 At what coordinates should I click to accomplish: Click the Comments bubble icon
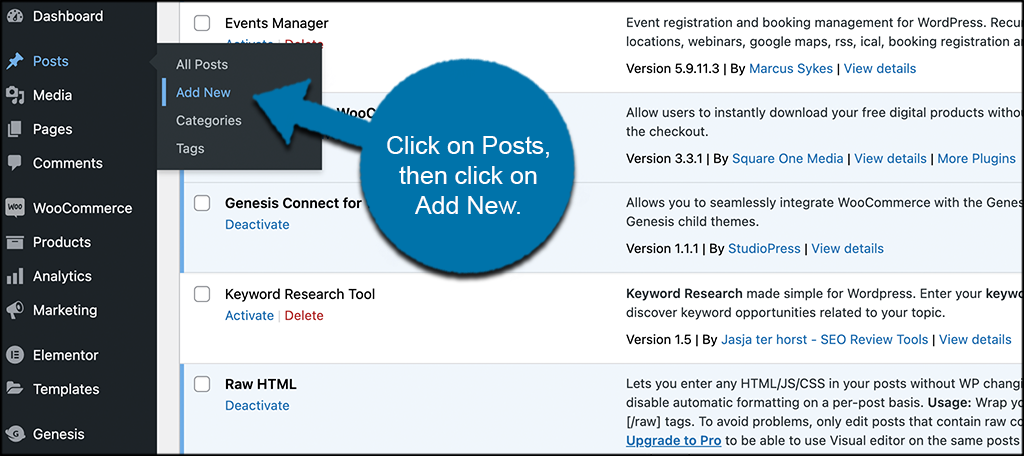tap(15, 163)
